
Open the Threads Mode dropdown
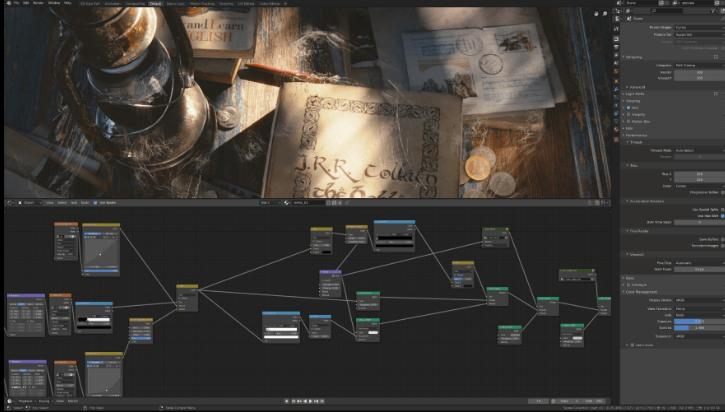(699, 150)
